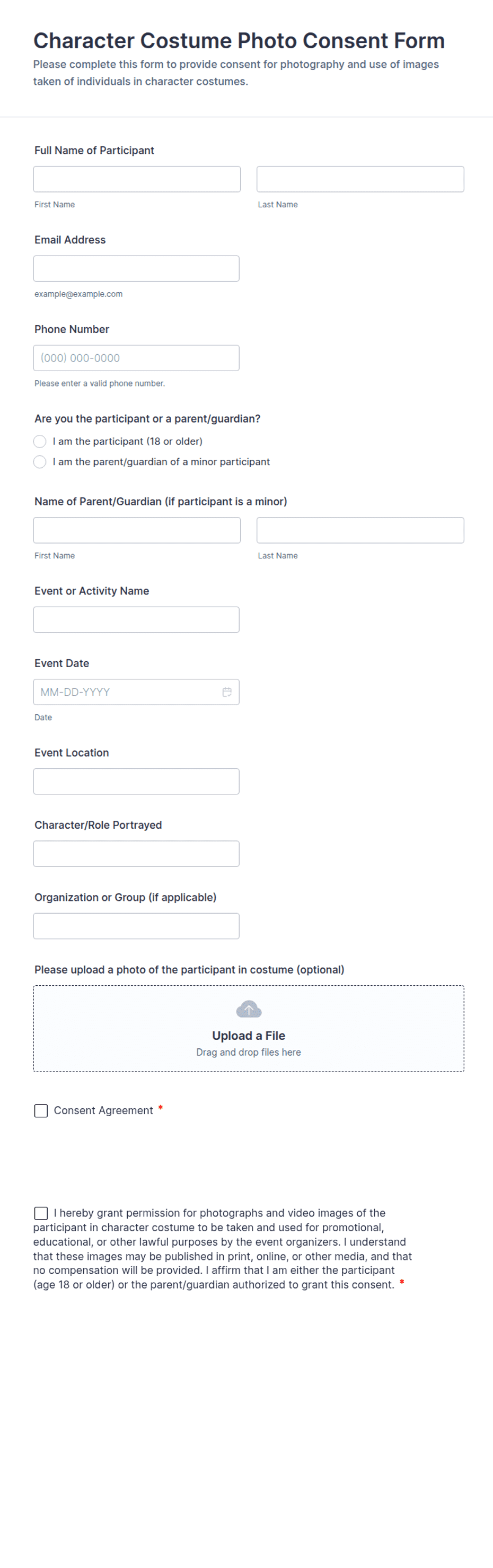
Task: Click 'Drag and drop files here' area
Action: coord(248,1053)
